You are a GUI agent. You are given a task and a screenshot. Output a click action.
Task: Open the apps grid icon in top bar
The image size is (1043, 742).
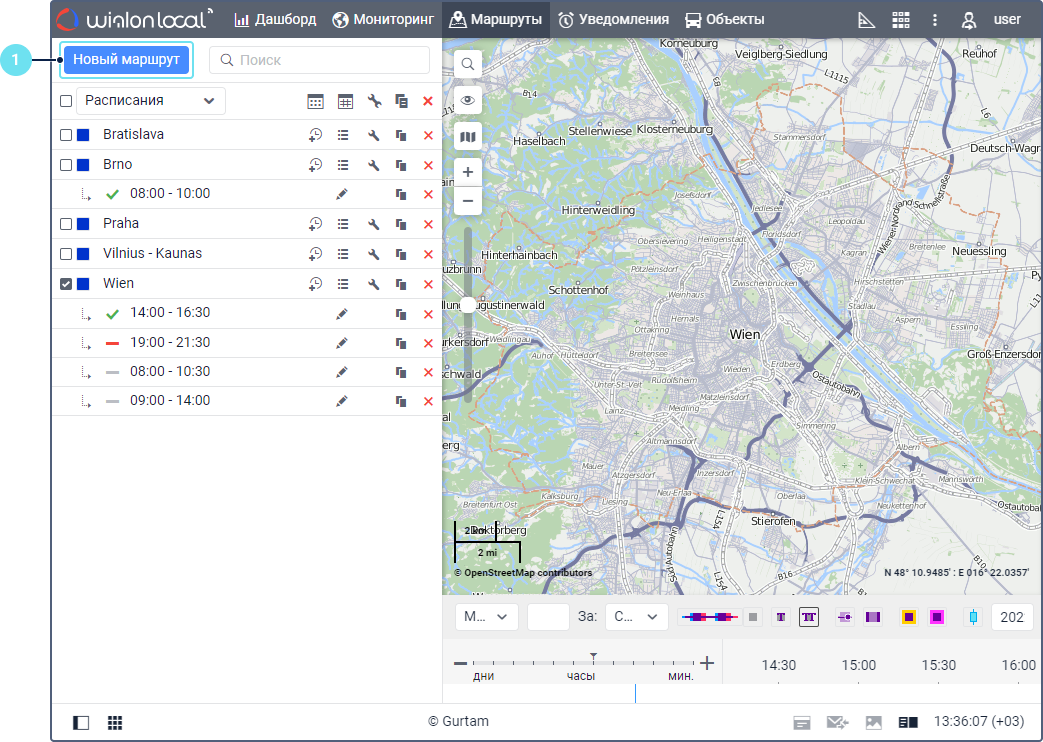[x=901, y=20]
